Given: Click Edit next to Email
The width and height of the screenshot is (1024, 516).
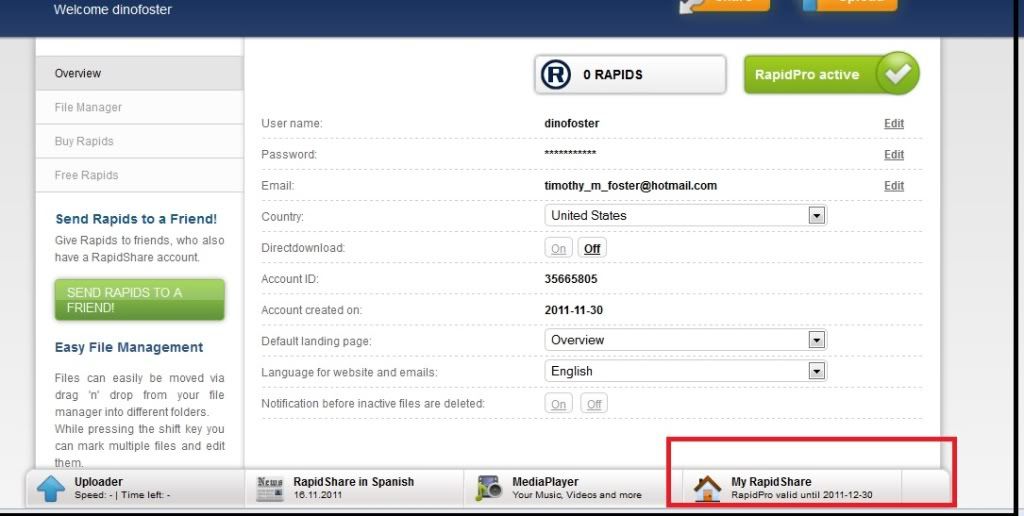Looking at the screenshot, I should point(893,186).
